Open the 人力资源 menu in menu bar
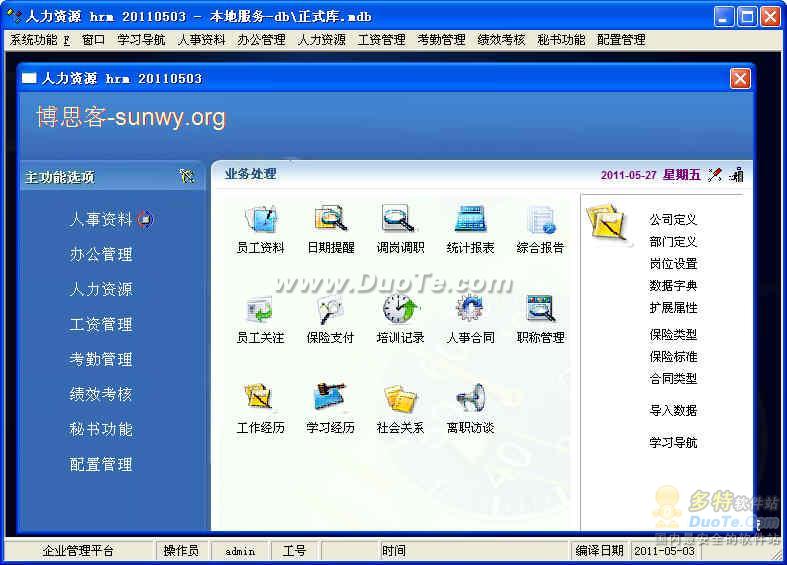The width and height of the screenshot is (787, 565). [321, 40]
